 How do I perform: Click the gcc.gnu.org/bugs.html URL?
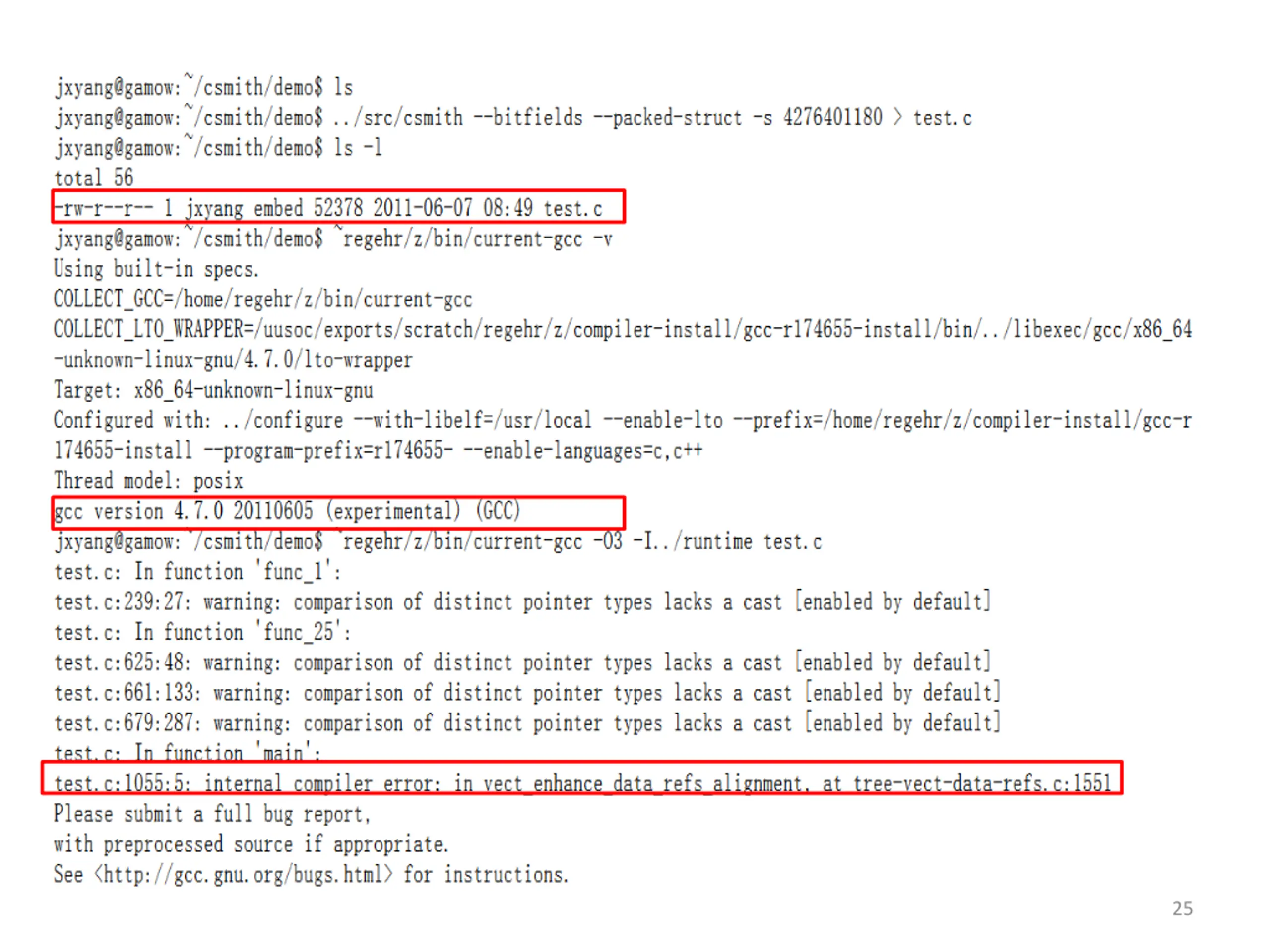click(244, 875)
